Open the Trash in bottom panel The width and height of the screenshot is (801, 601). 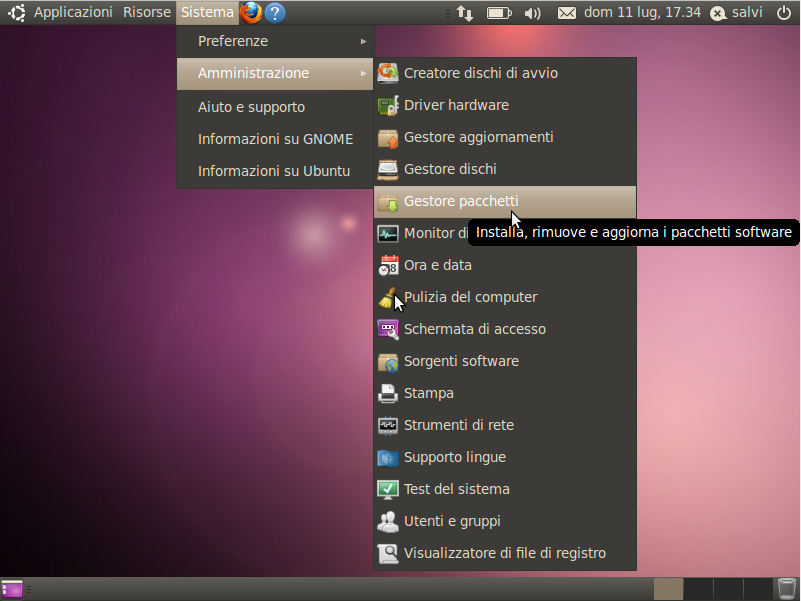click(x=787, y=589)
